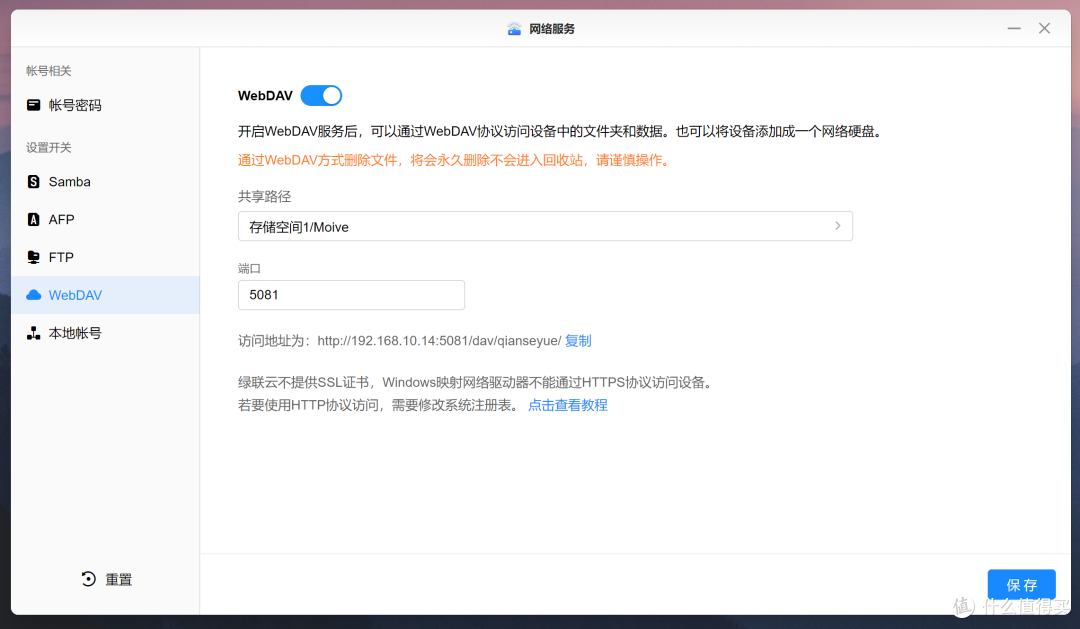The width and height of the screenshot is (1080, 629).
Task: Click the Samba S icon
Action: coord(33,181)
